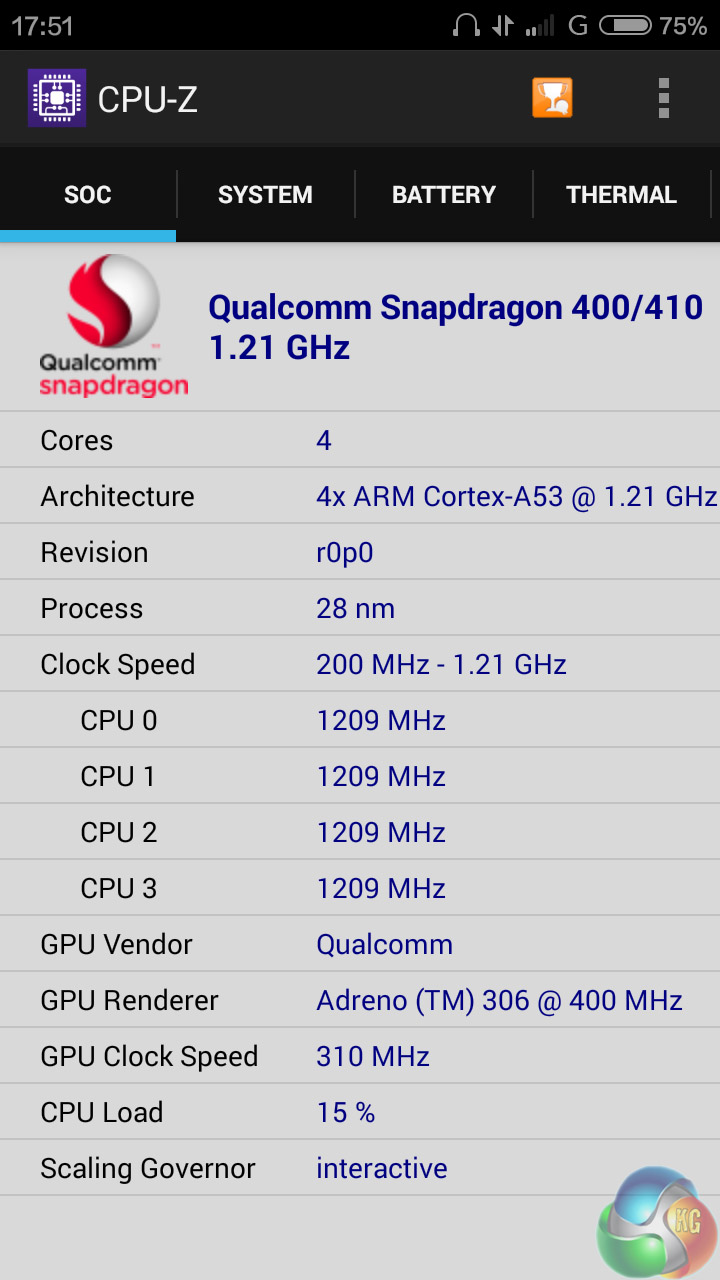This screenshot has width=720, height=1280.
Task: Tap the data transfer arrows icon
Action: [504, 26]
